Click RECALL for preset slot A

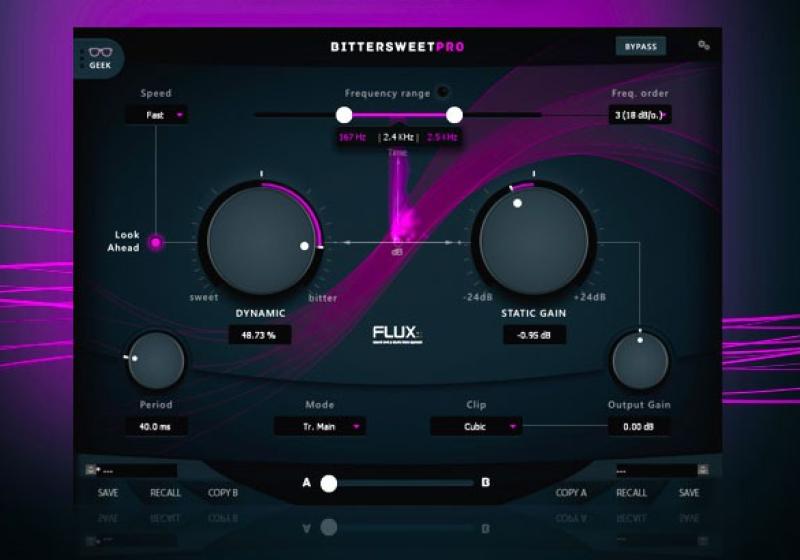165,493
